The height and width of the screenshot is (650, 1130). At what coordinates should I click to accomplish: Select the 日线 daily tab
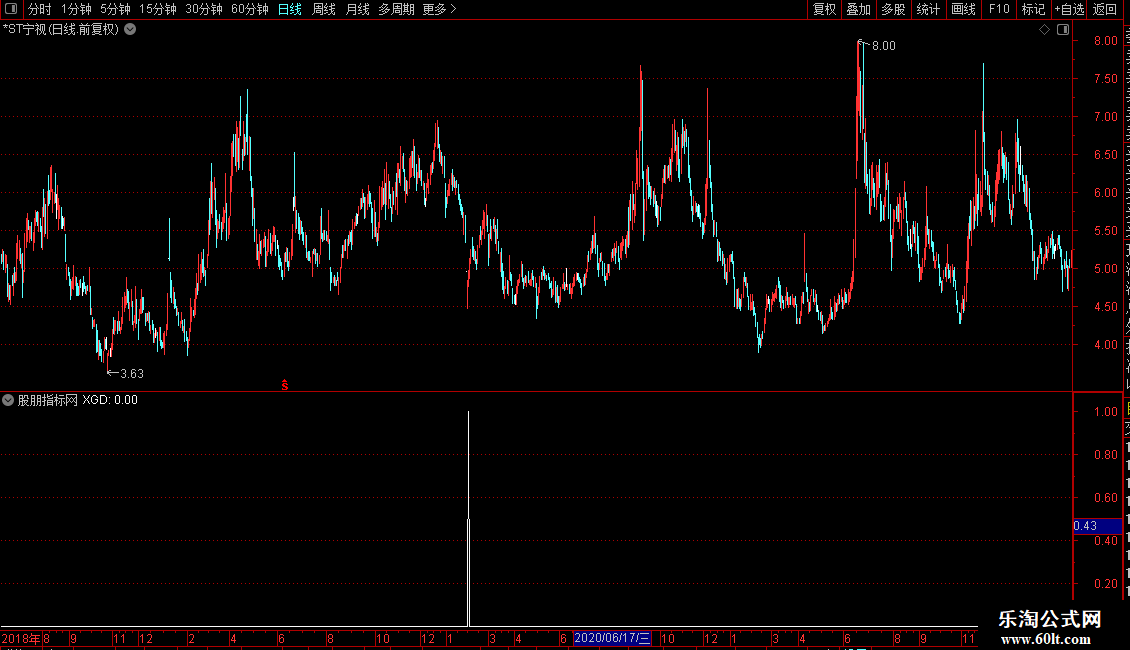[x=290, y=9]
